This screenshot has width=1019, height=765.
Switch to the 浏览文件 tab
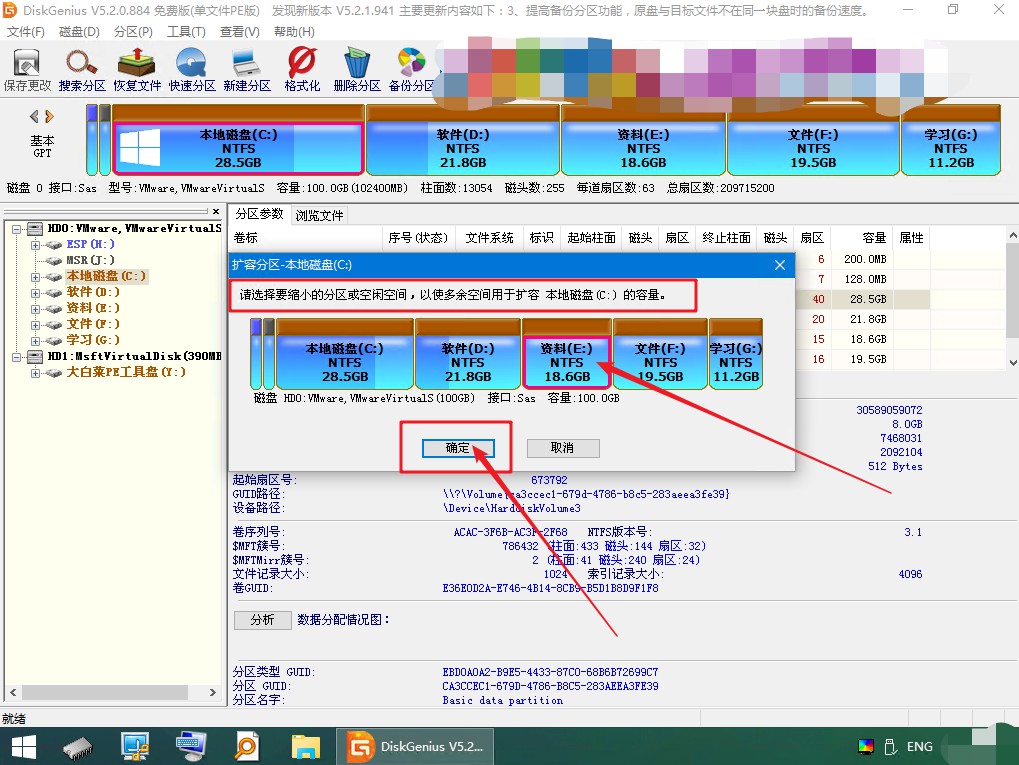pyautogui.click(x=319, y=215)
